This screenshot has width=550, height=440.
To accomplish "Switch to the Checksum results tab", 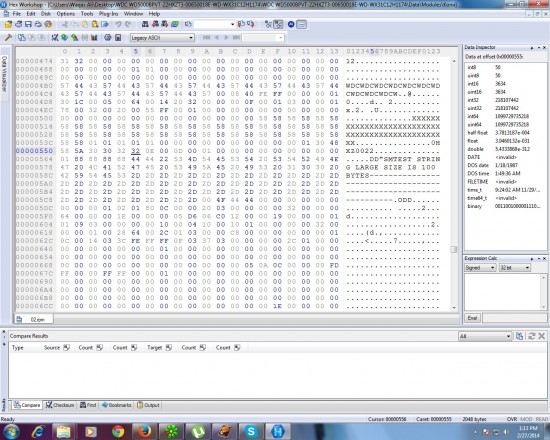I will point(60,405).
